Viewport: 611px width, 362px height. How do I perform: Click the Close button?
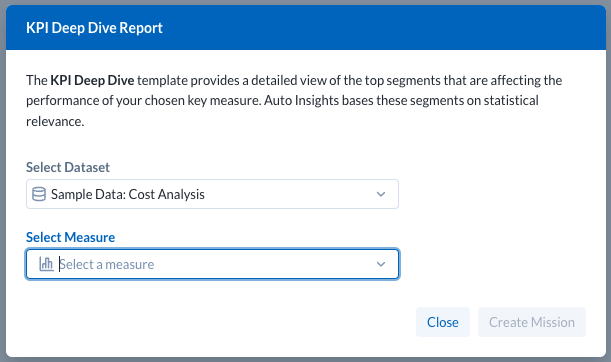click(443, 322)
